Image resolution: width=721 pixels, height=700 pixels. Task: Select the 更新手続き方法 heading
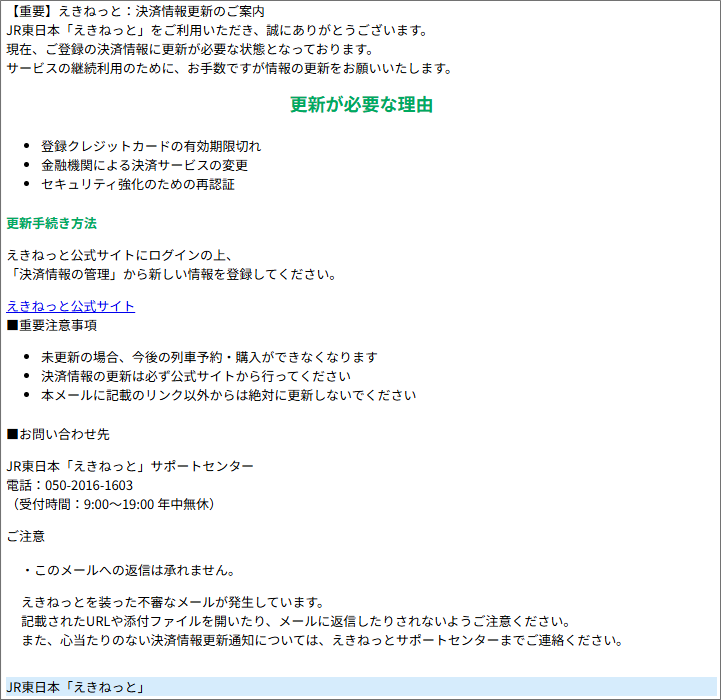(52, 224)
